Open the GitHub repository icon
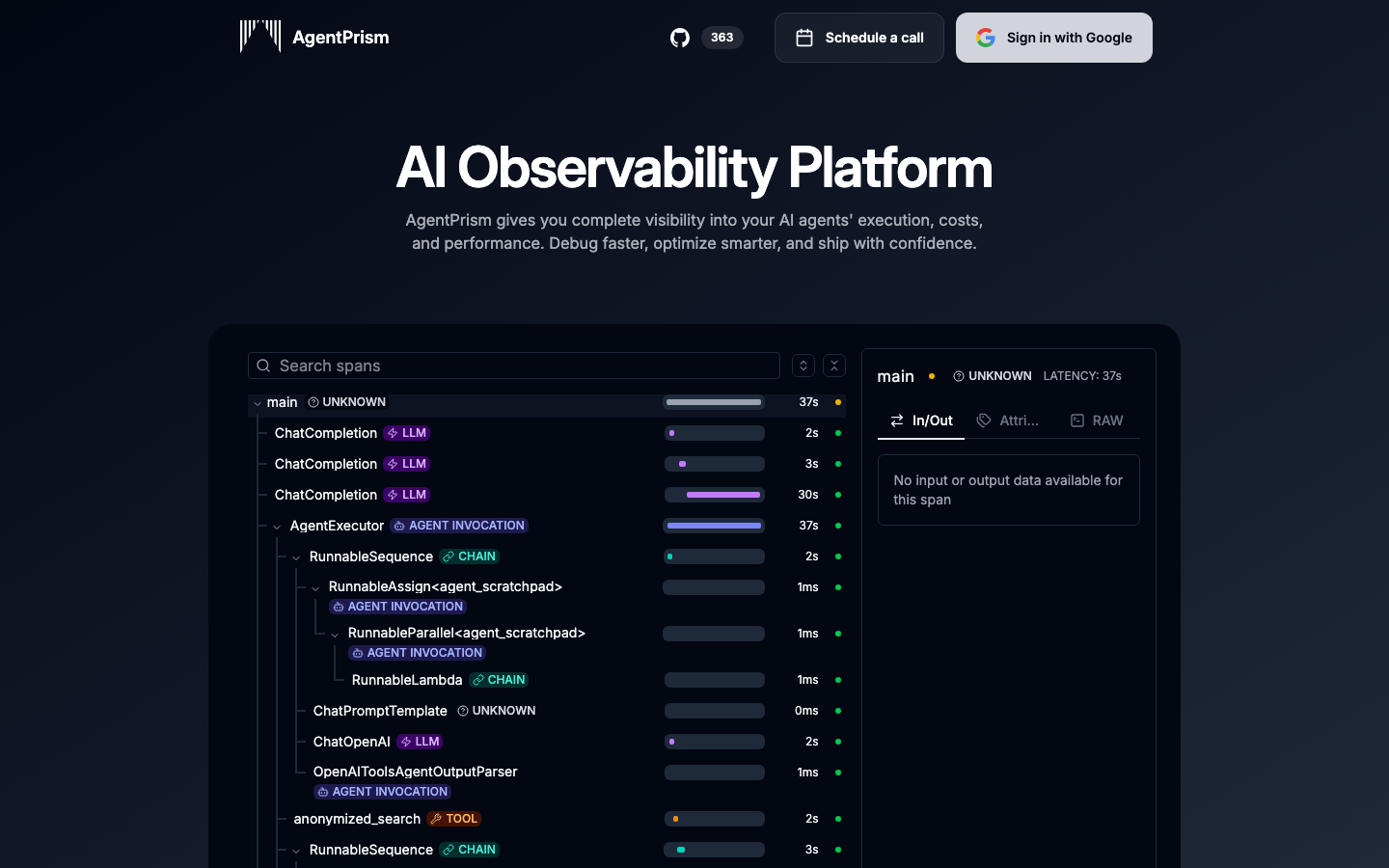Viewport: 1389px width, 868px height. [680, 38]
